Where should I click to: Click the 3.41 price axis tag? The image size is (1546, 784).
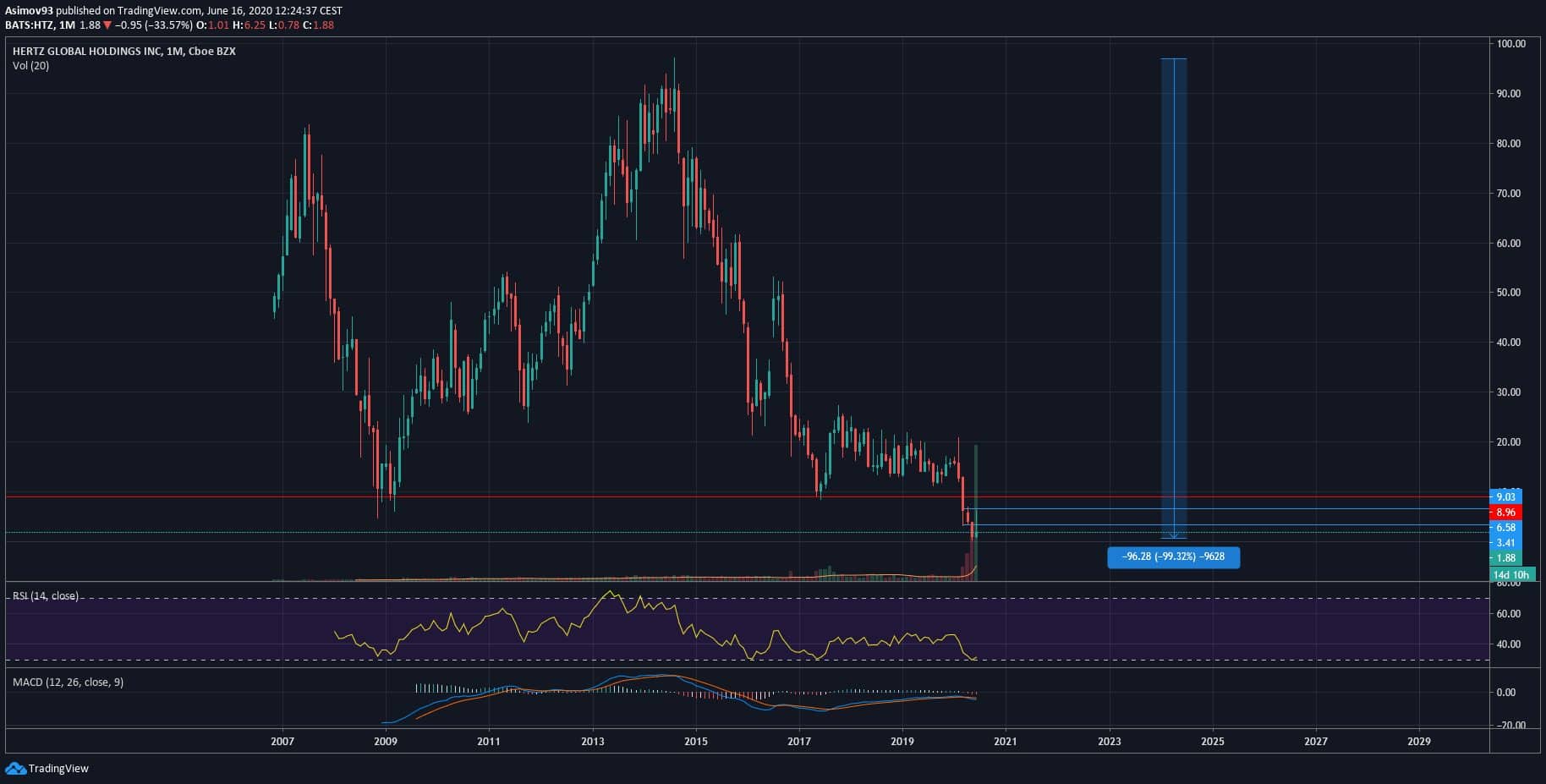[1505, 543]
